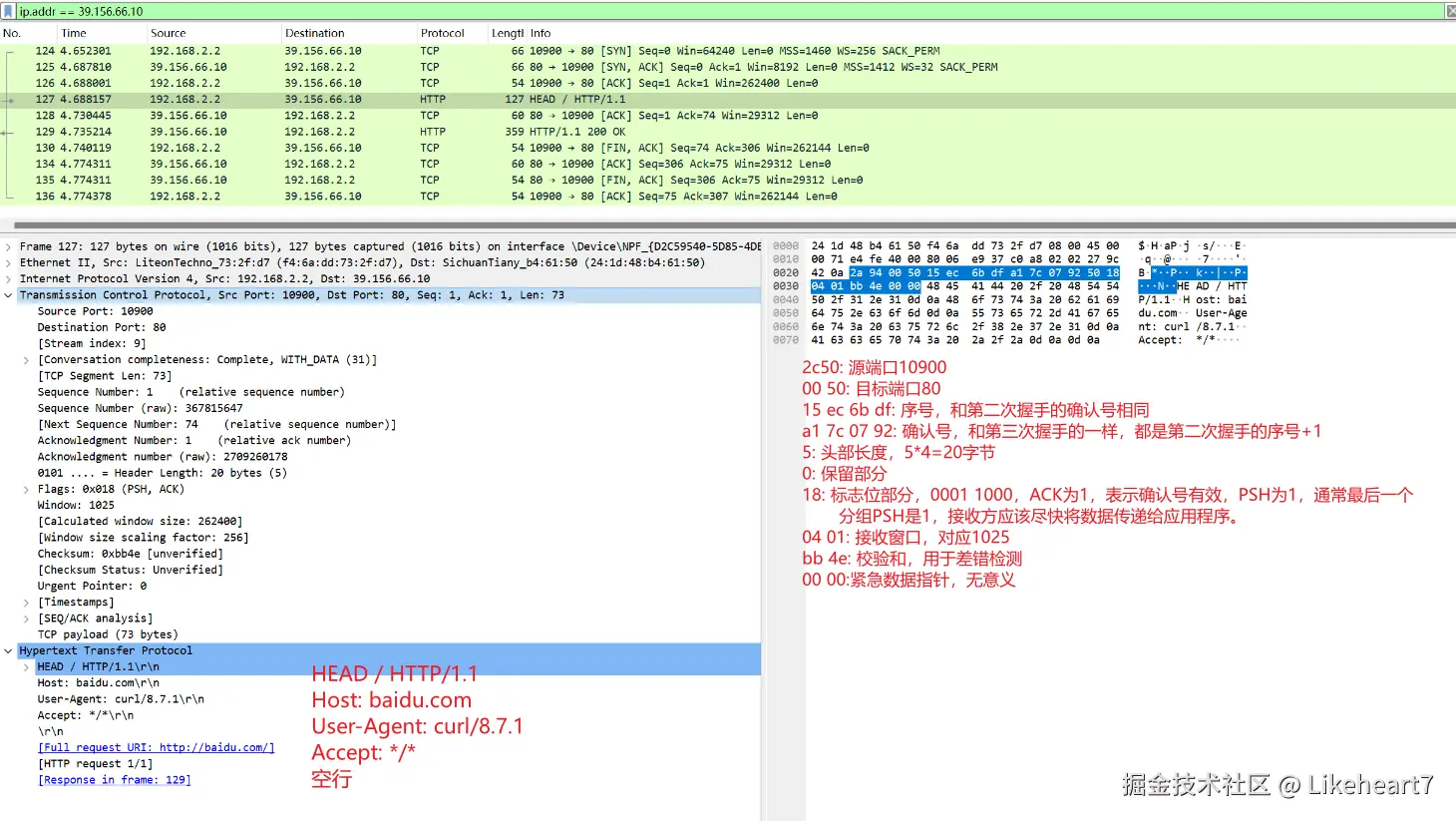Select the [Stream index: 9] field
This screenshot has width=1456, height=821.
click(x=92, y=344)
